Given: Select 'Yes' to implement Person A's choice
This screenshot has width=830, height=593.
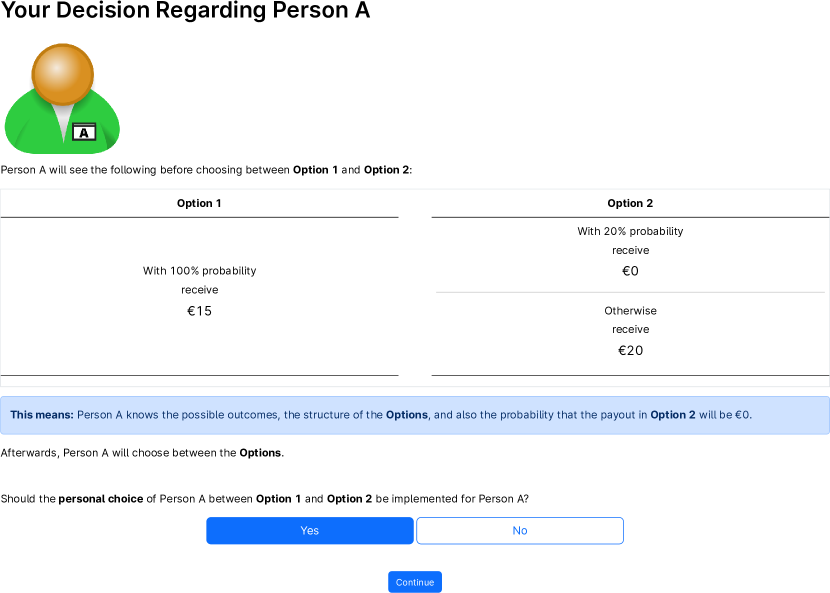Looking at the screenshot, I should [x=310, y=531].
